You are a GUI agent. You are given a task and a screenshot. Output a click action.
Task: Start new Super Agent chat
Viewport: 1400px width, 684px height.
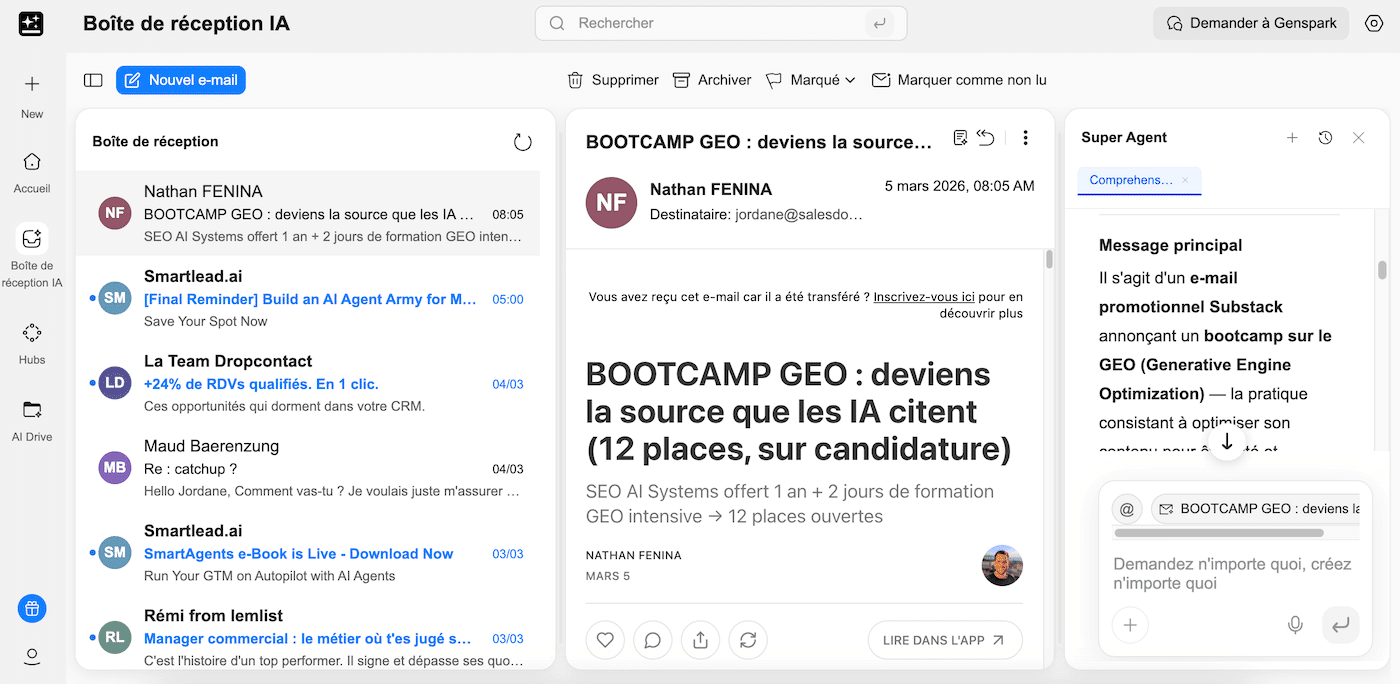pyautogui.click(x=1292, y=138)
